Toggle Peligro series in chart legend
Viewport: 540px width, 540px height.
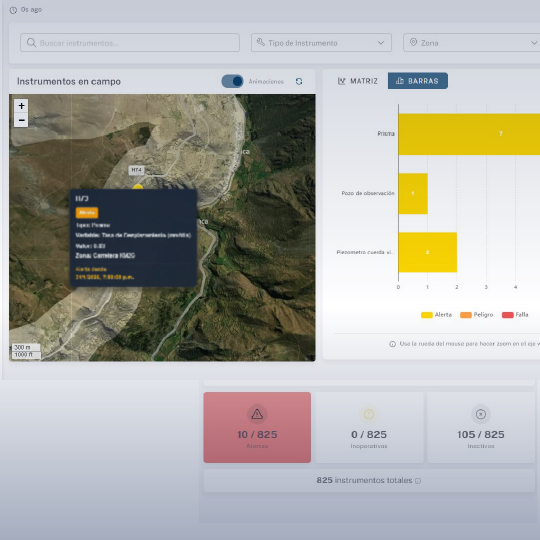pos(477,315)
